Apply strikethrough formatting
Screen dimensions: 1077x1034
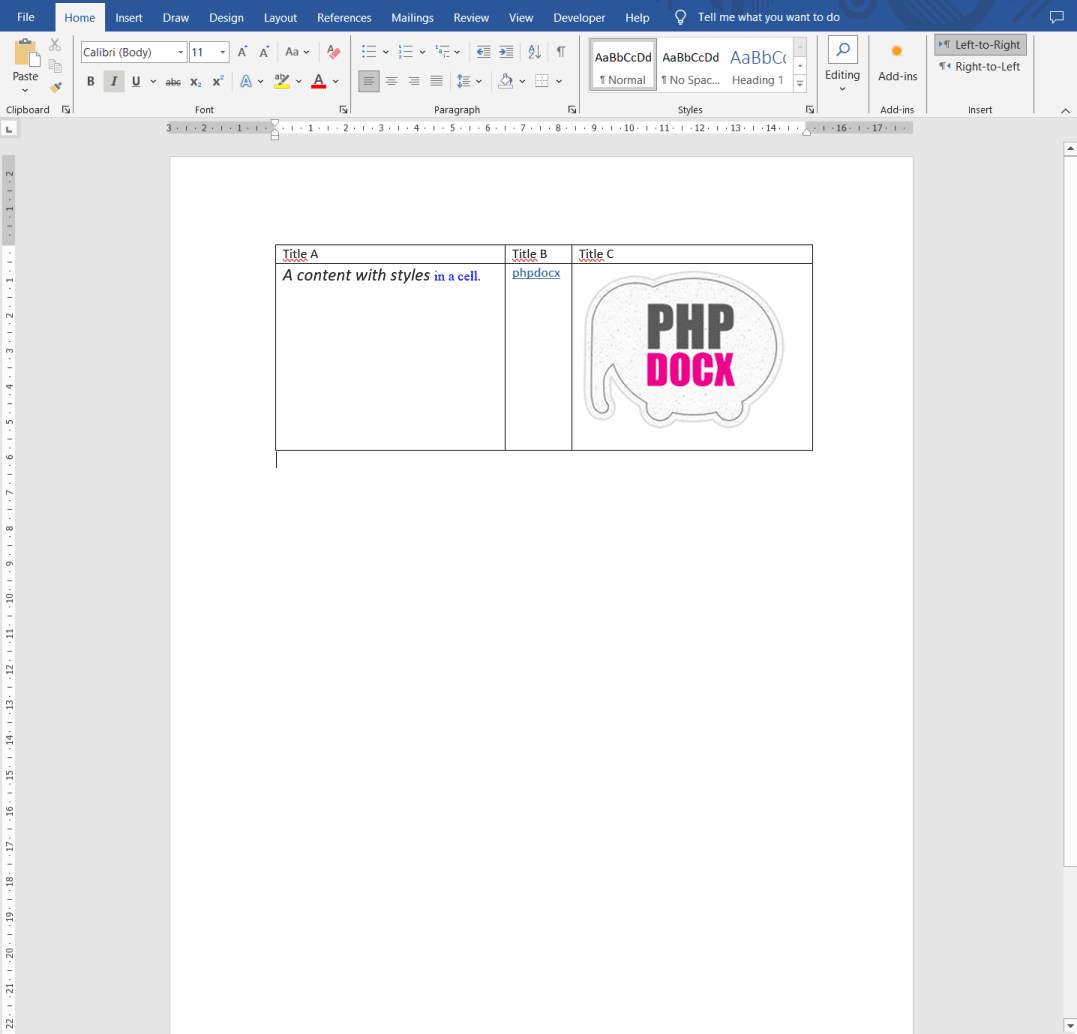pyautogui.click(x=173, y=82)
